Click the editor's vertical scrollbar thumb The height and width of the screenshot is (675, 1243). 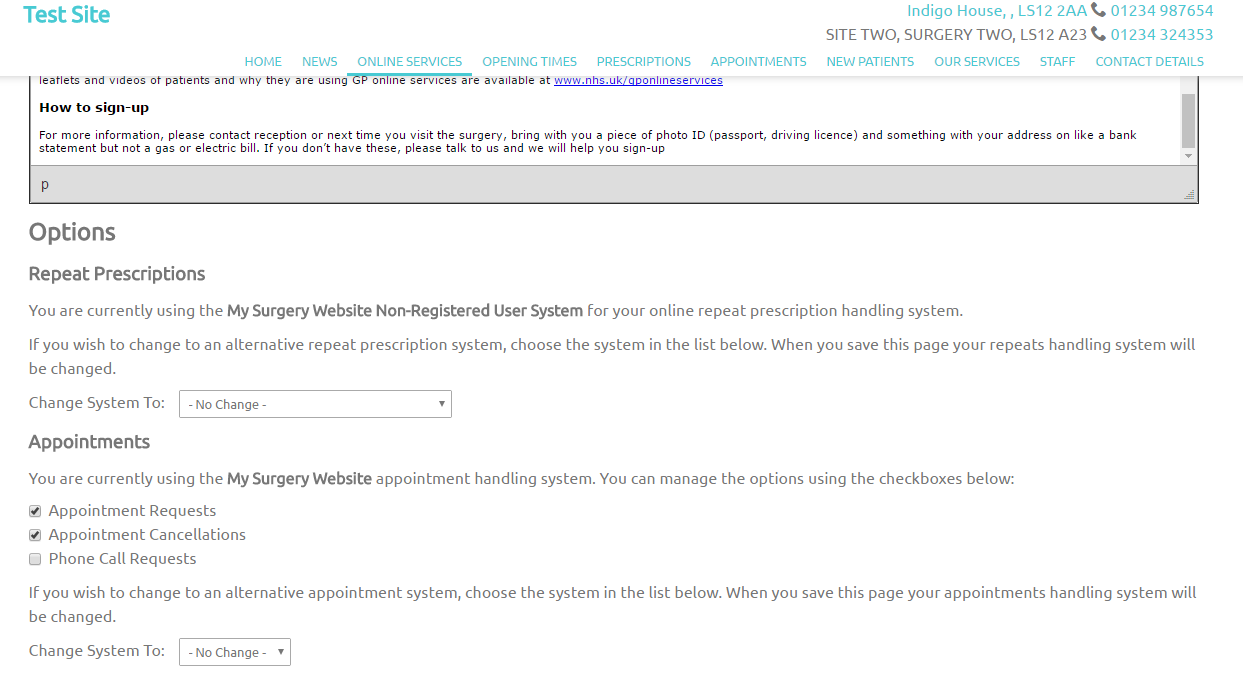click(1188, 120)
